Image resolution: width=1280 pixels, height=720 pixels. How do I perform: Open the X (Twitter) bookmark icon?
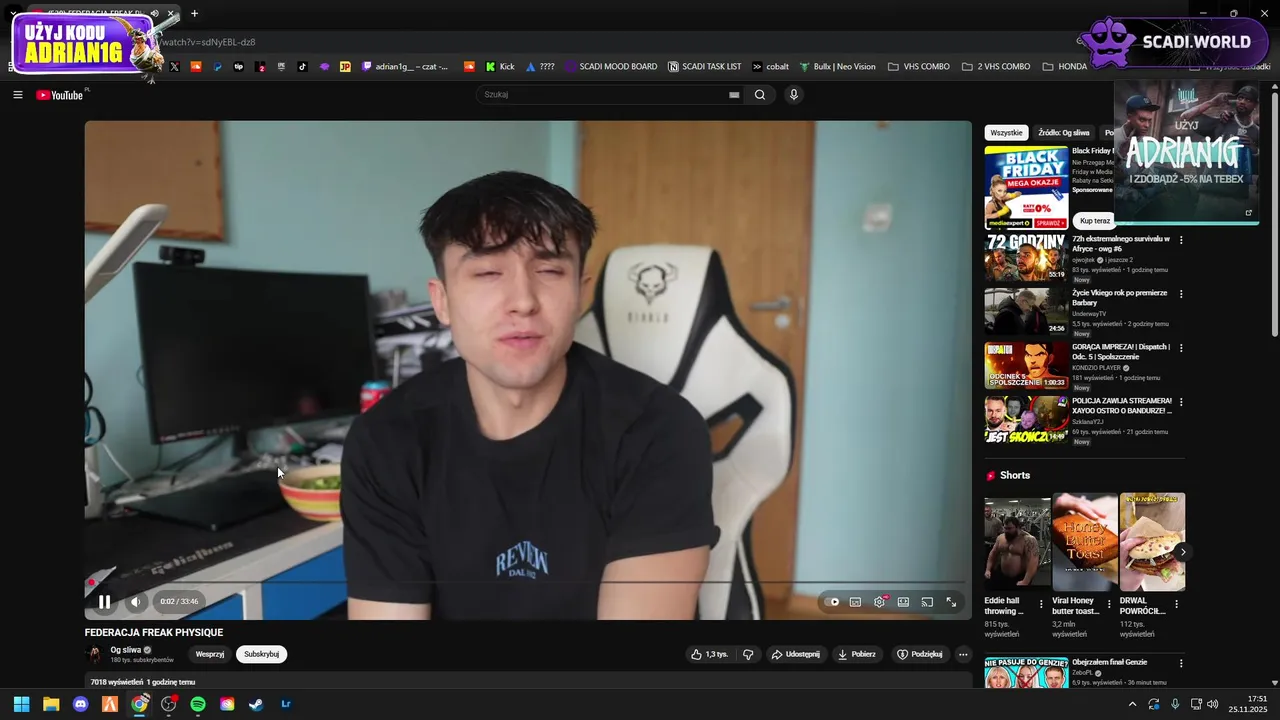(x=174, y=67)
